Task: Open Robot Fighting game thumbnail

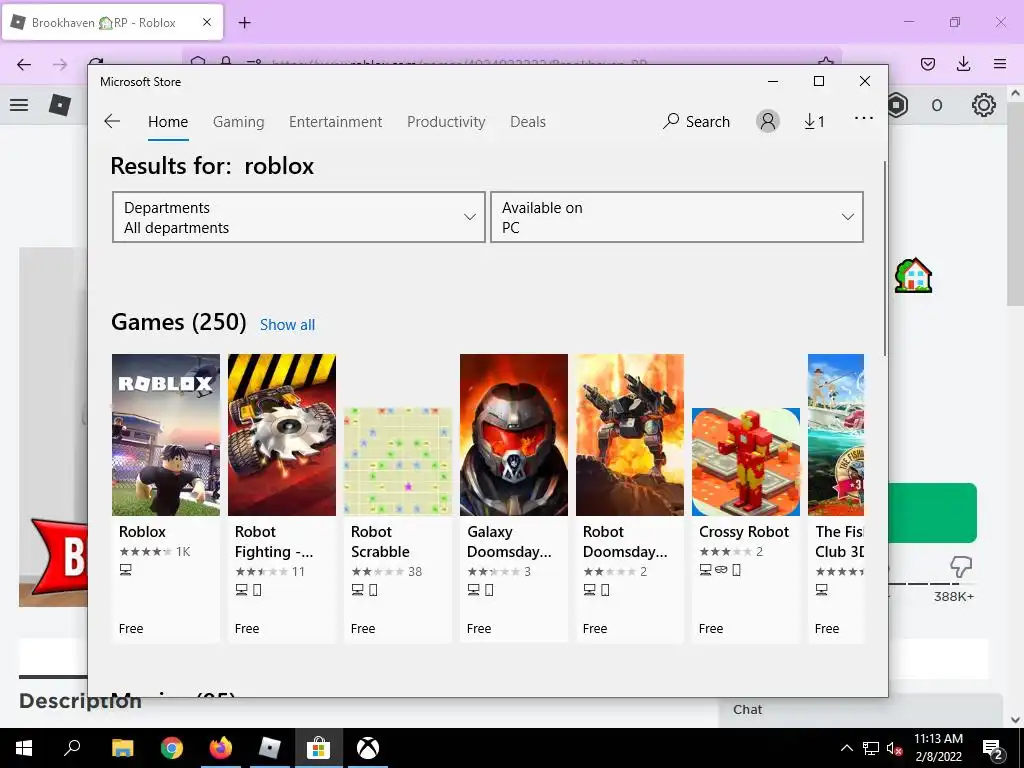Action: (282, 435)
